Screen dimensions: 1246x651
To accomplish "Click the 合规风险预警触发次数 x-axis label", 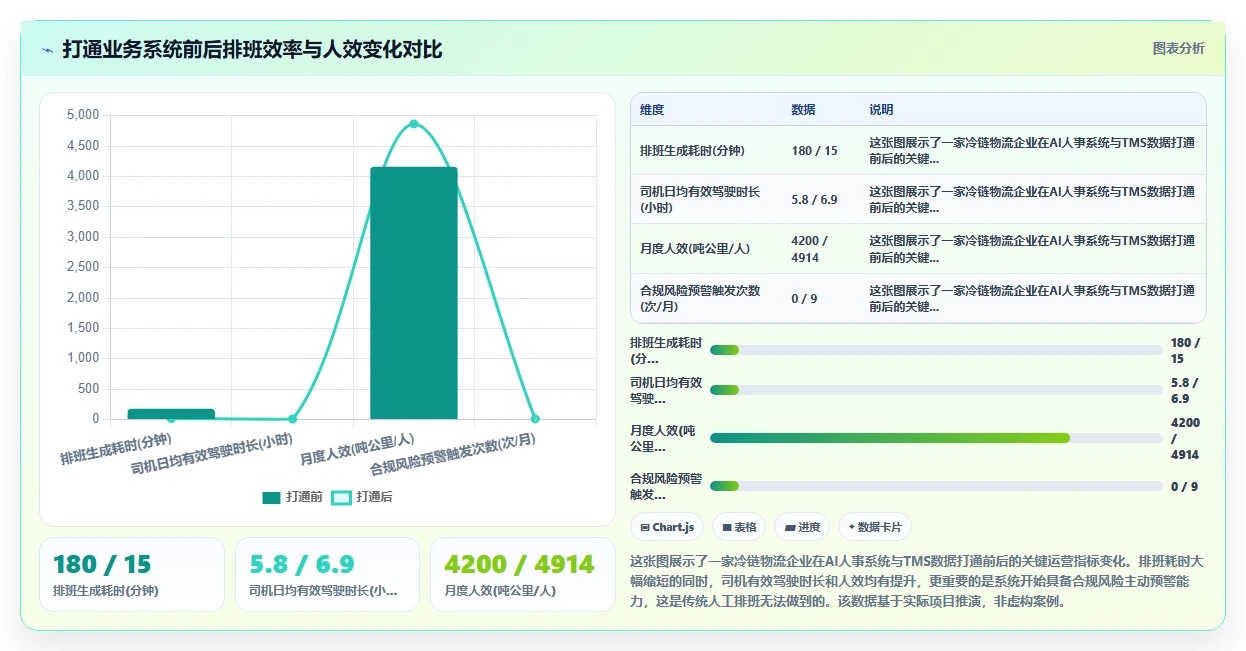I will (454, 455).
